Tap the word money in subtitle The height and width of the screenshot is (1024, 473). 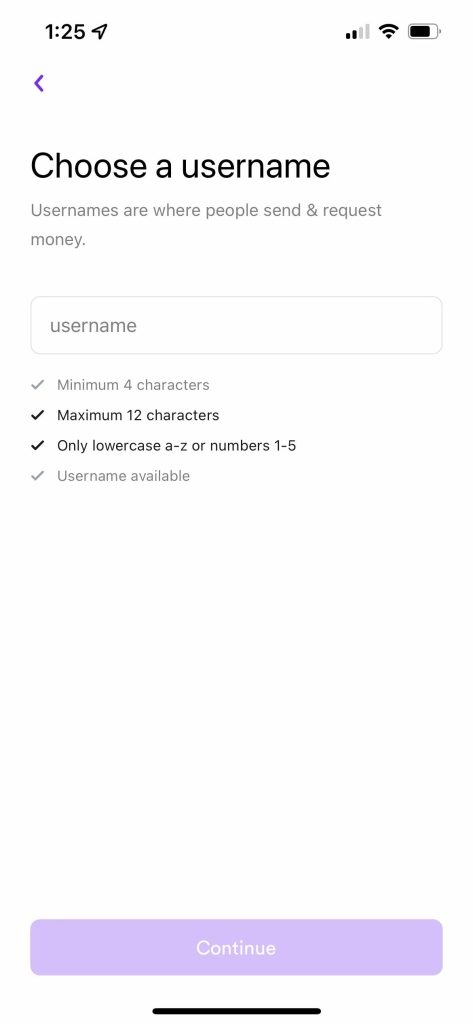click(58, 240)
